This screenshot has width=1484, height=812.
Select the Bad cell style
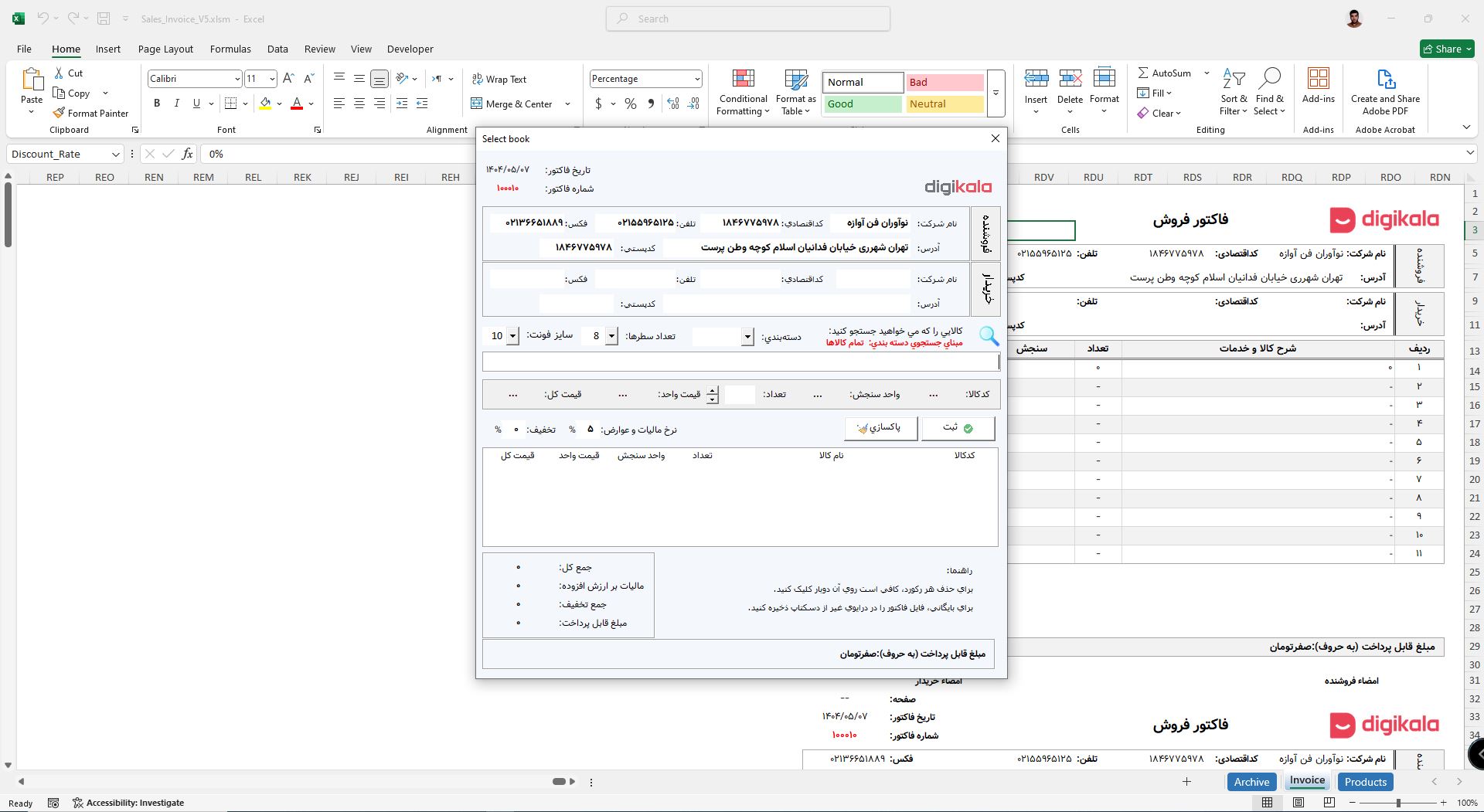[x=945, y=82]
